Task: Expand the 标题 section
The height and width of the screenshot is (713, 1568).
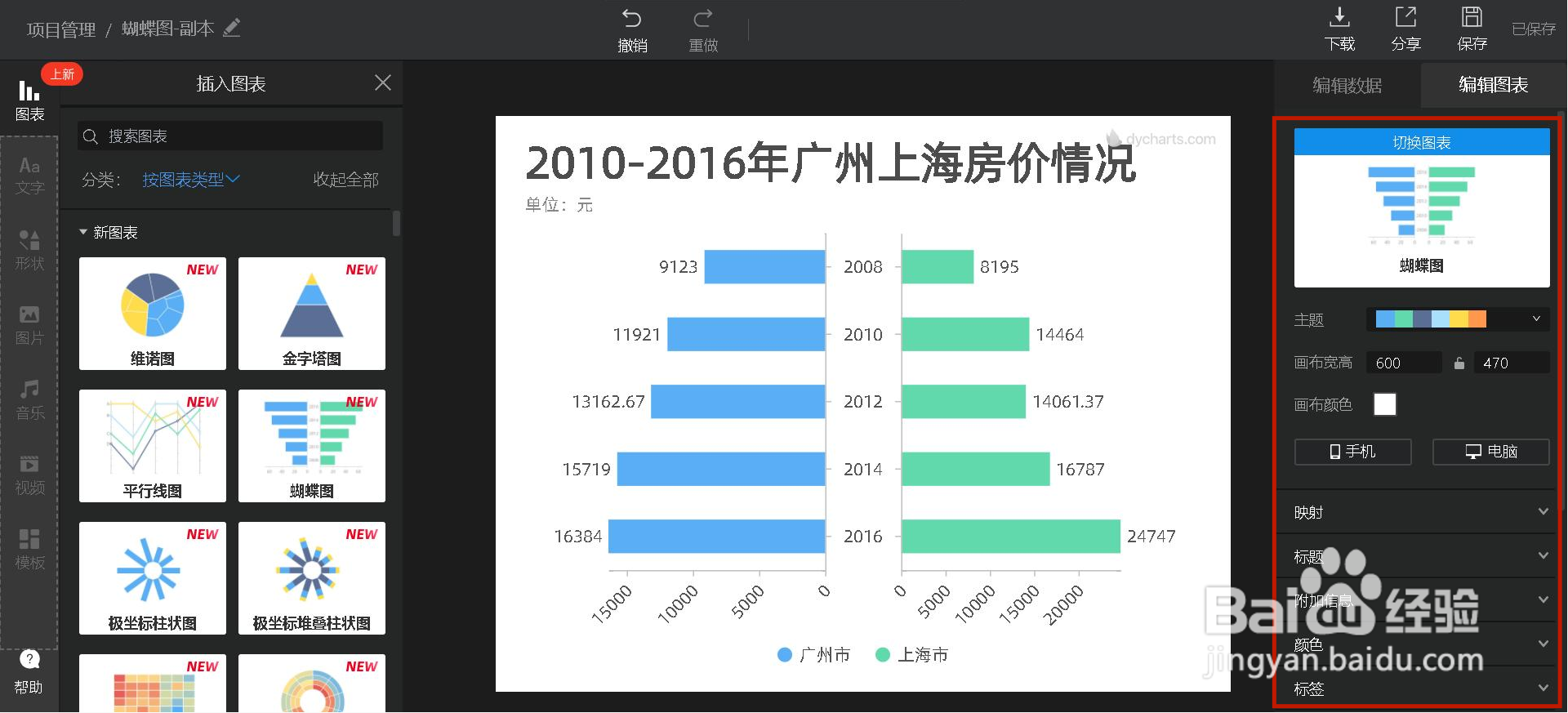Action: 1421,556
